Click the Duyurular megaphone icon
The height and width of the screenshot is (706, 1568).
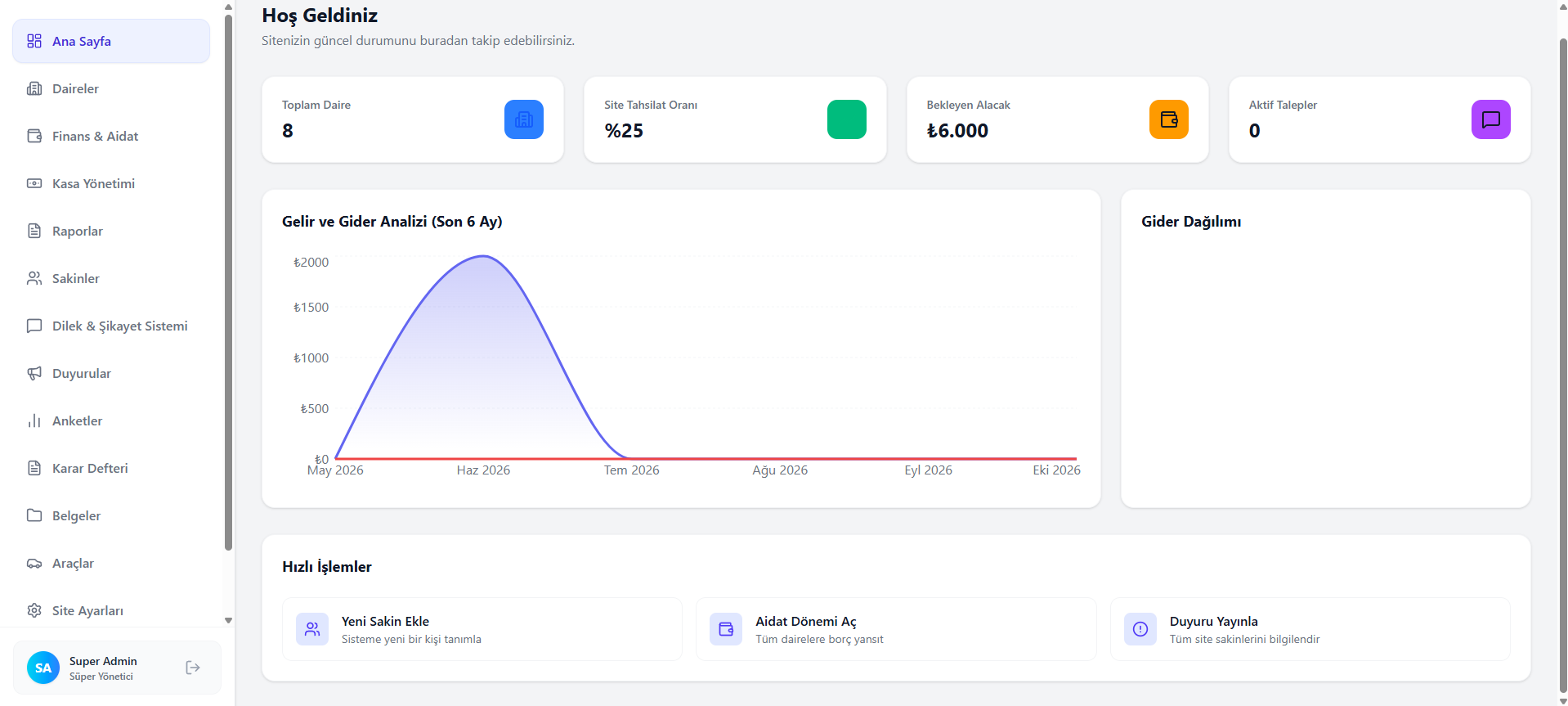pos(34,373)
